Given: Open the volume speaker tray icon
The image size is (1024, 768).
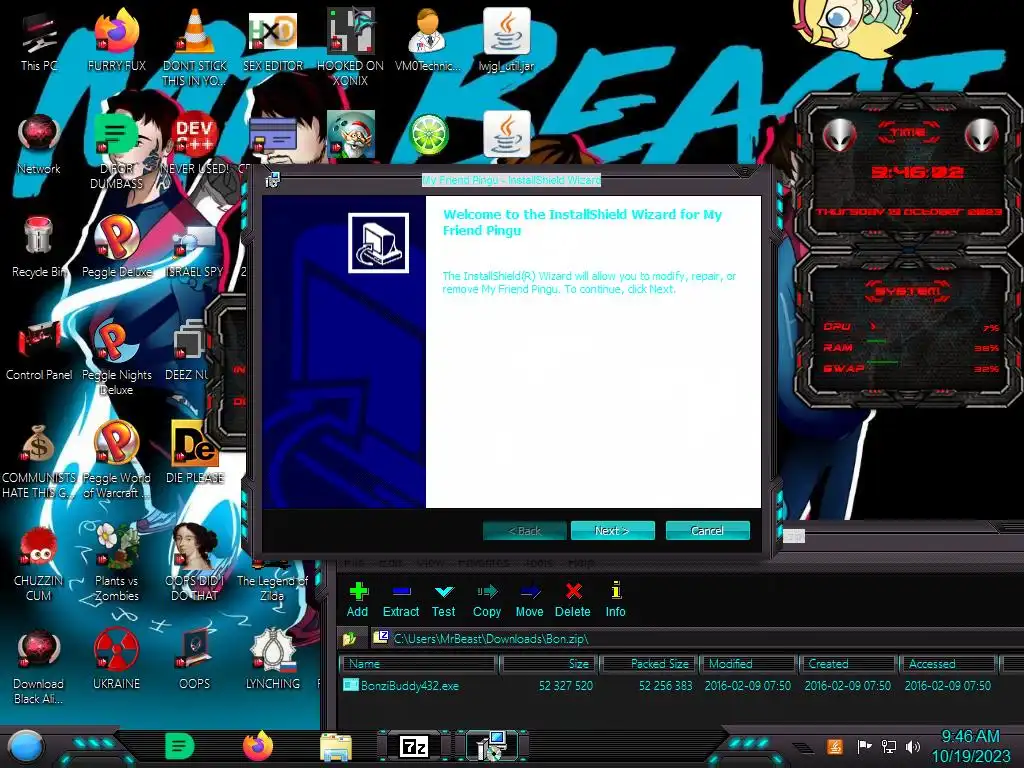Looking at the screenshot, I should click(x=913, y=746).
